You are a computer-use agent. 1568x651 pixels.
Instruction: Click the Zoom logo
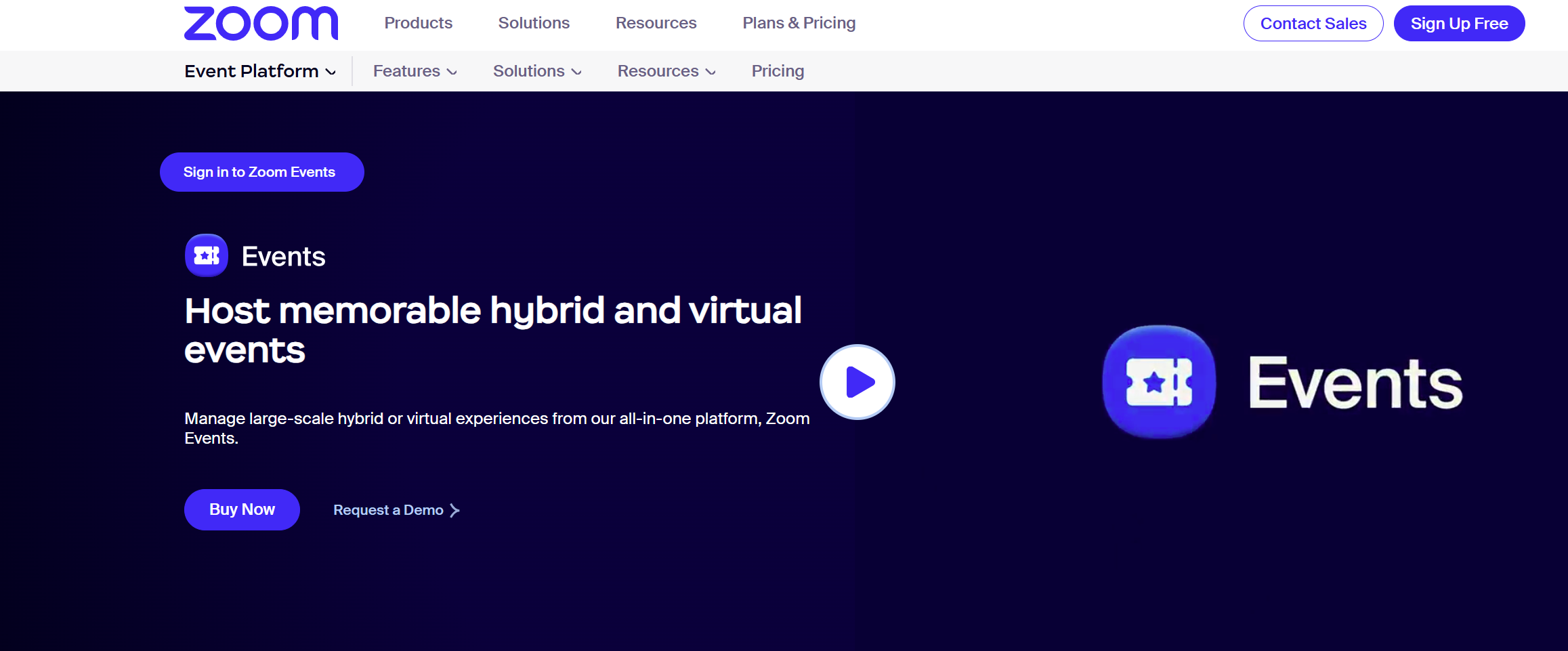coord(261,24)
